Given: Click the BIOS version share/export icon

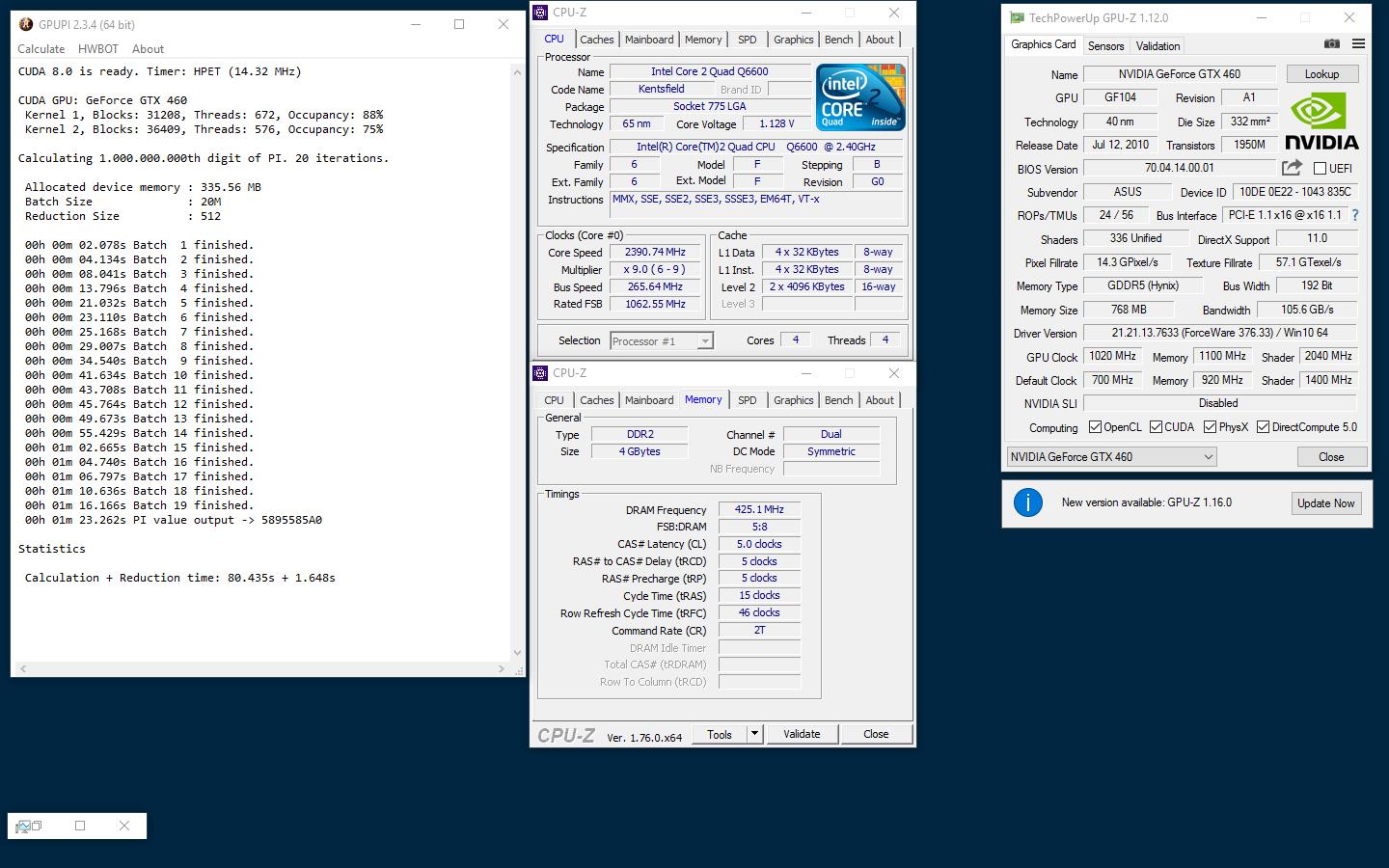Looking at the screenshot, I should tap(1292, 167).
